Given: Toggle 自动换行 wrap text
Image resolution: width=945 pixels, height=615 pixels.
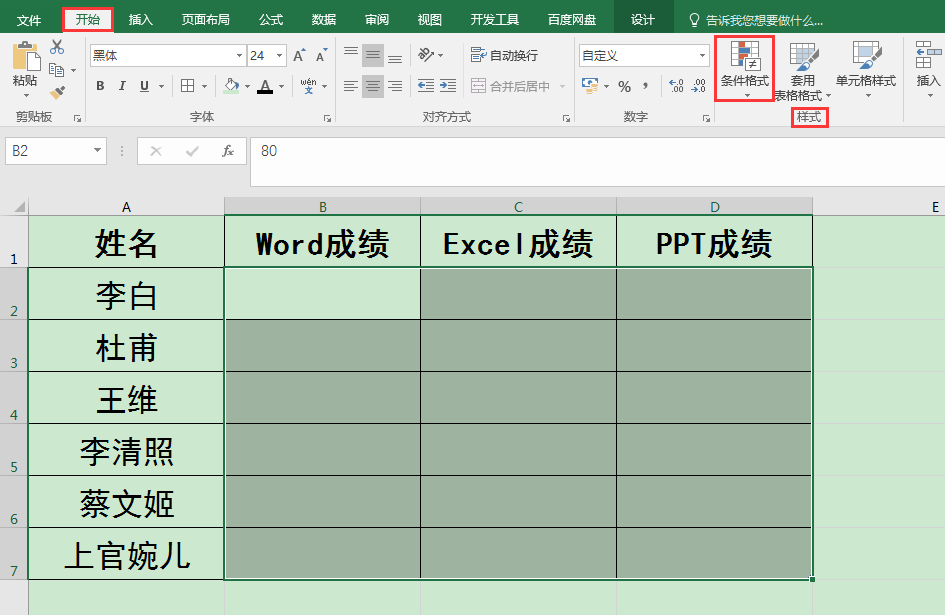Looking at the screenshot, I should 504,55.
